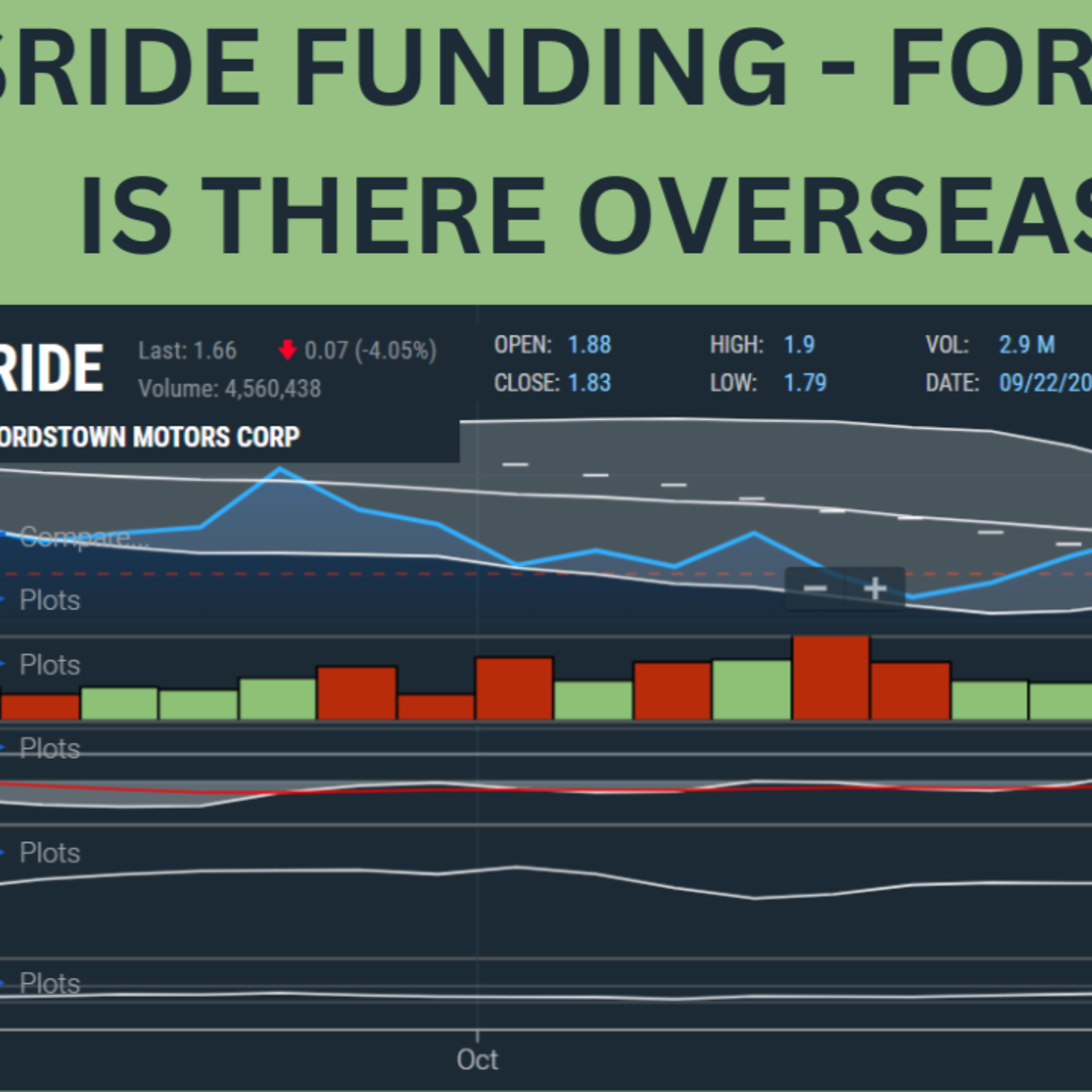Click the Compare... field on the price chart
The image size is (1092, 1092).
84,538
